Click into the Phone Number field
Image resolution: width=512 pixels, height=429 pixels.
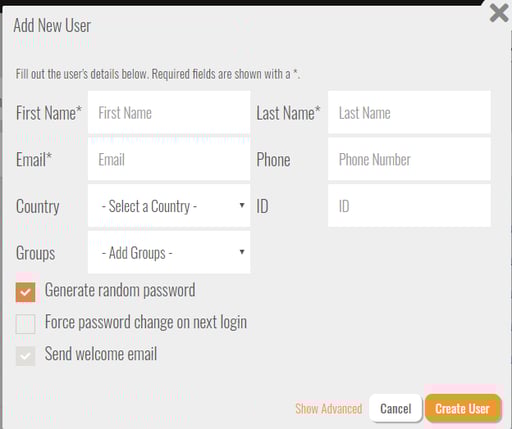409,159
